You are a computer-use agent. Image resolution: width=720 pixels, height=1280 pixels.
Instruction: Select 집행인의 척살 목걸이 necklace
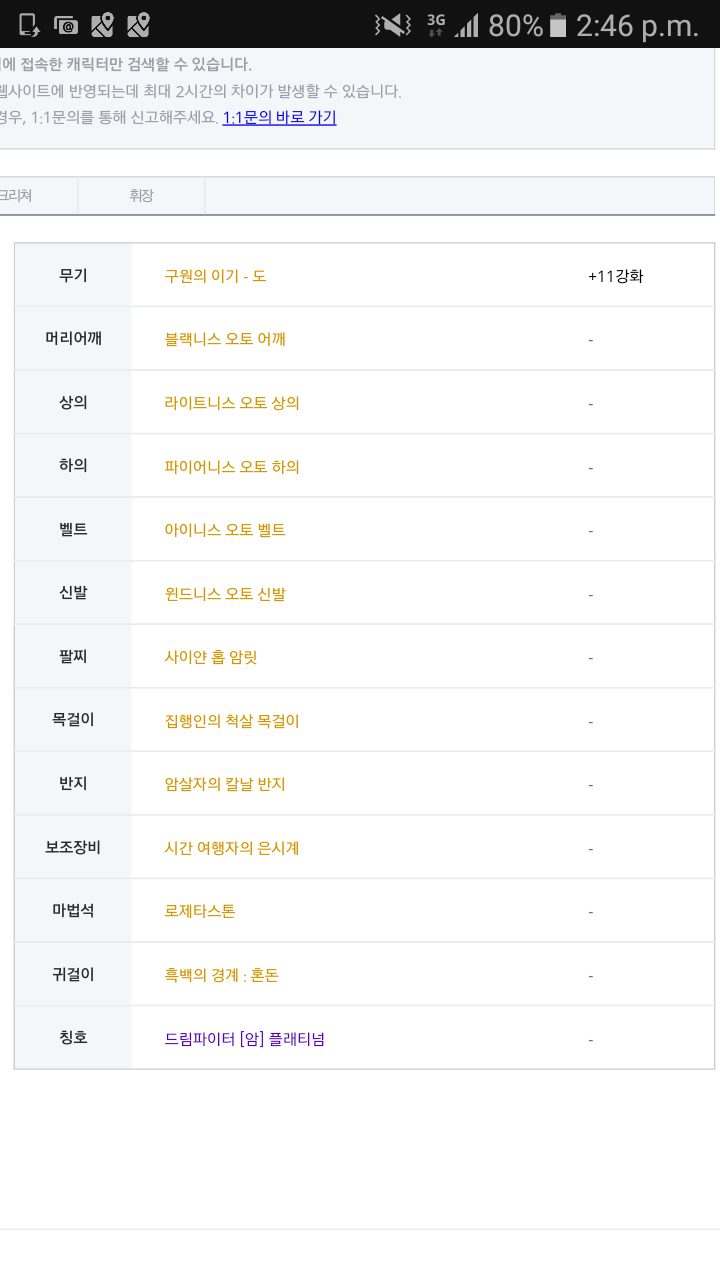[232, 721]
